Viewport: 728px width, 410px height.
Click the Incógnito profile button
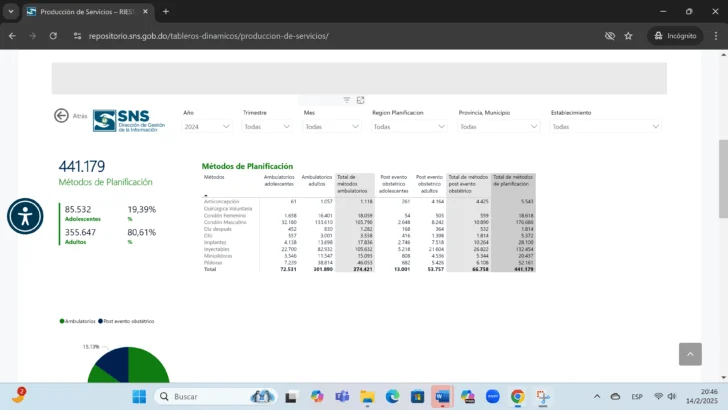click(x=673, y=35)
